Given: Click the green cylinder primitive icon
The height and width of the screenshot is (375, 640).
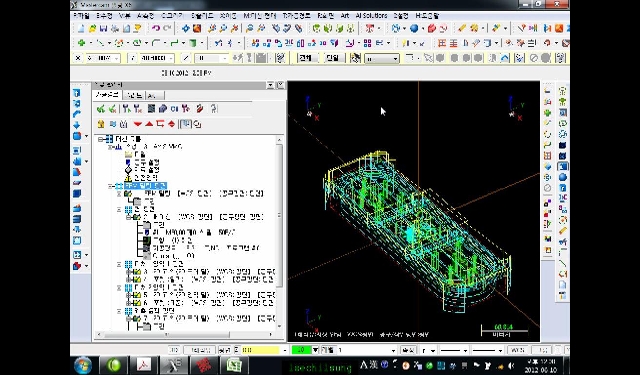Looking at the screenshot, I should pos(192,43).
